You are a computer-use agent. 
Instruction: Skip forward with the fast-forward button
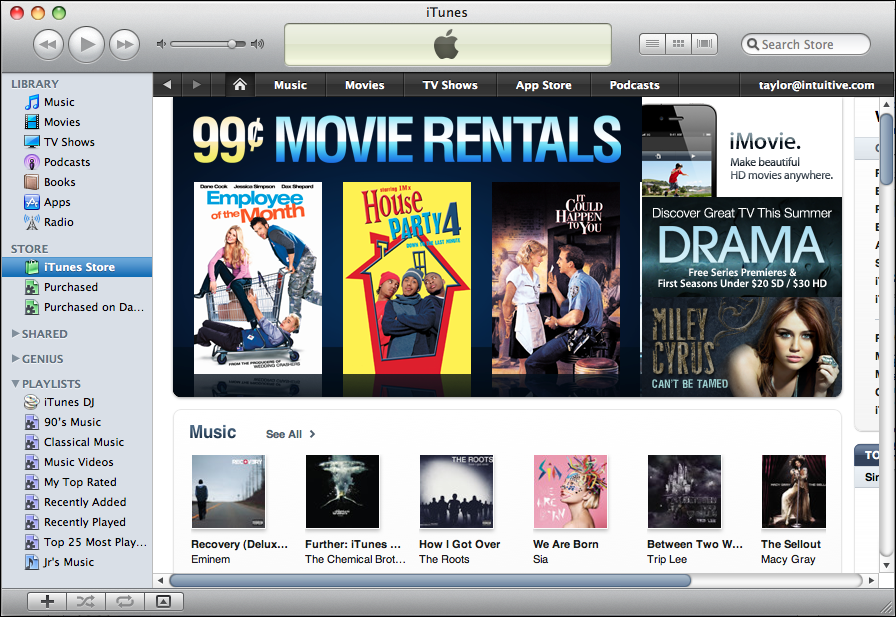[x=125, y=44]
